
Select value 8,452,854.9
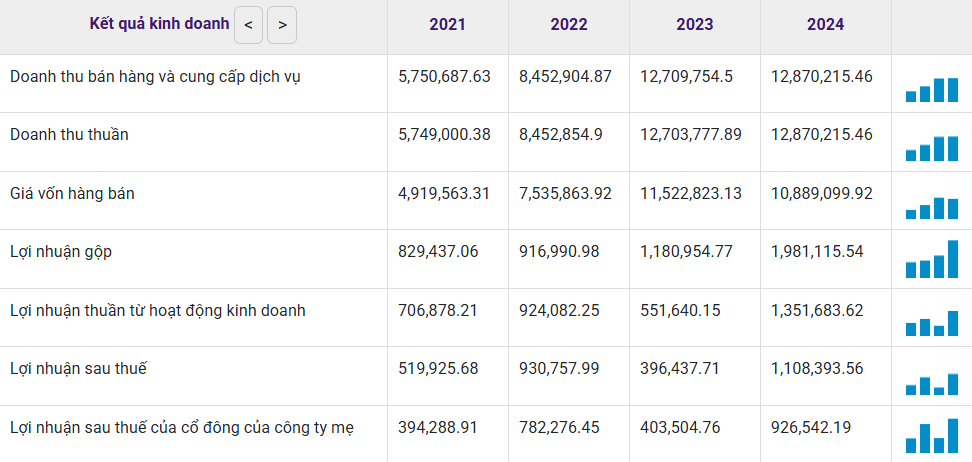(561, 134)
